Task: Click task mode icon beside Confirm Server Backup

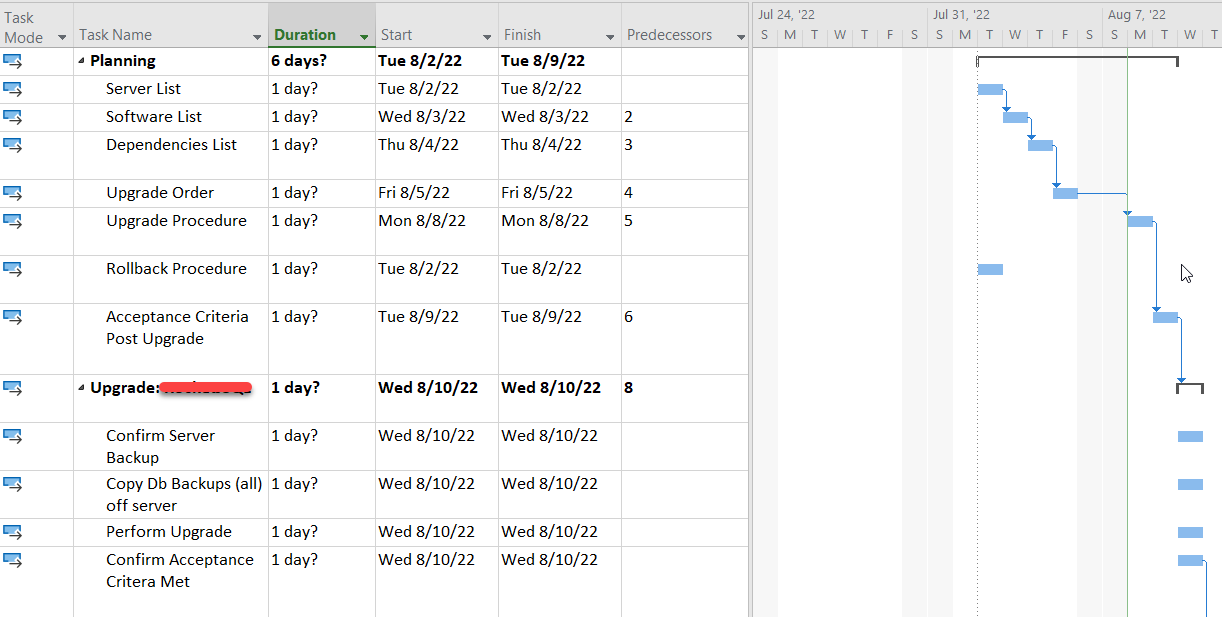Action: pos(12,436)
